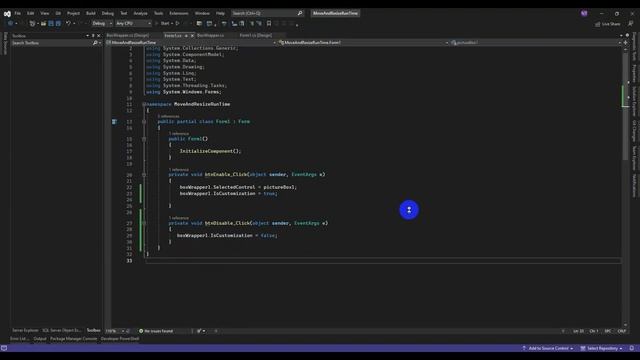Open the Project menu
Viewport: 640px width, 360px height.
(x=73, y=13)
